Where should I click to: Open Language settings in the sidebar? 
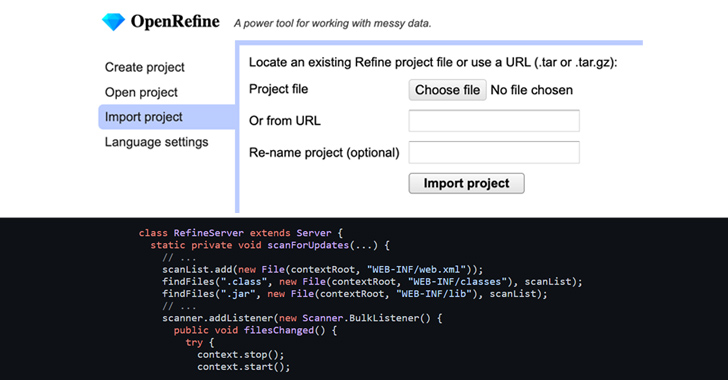(156, 142)
